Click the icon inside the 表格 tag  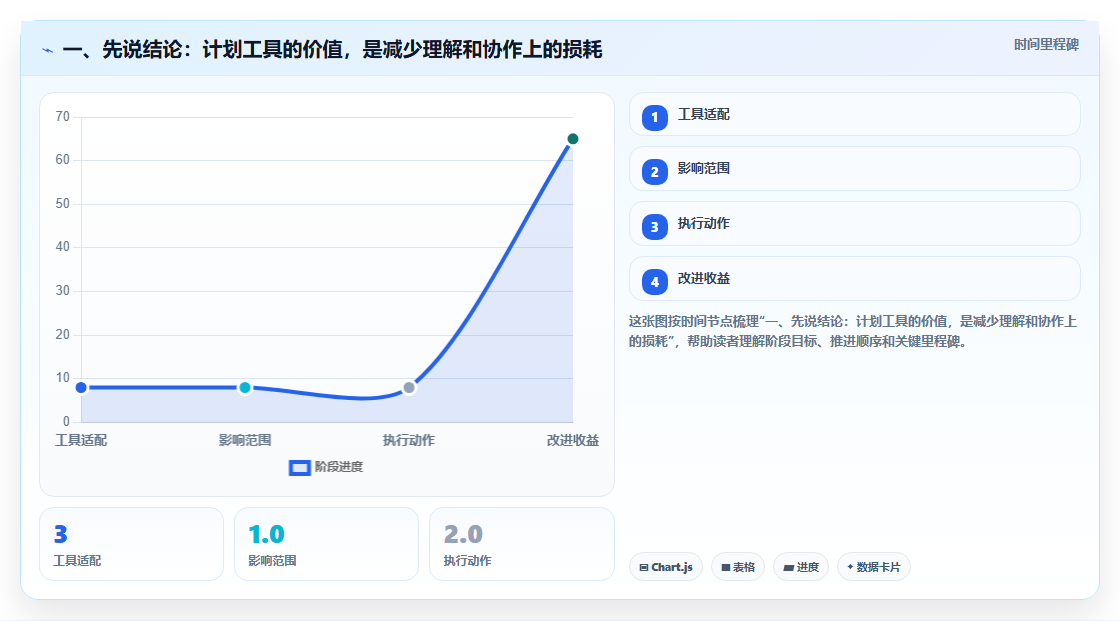coord(726,567)
